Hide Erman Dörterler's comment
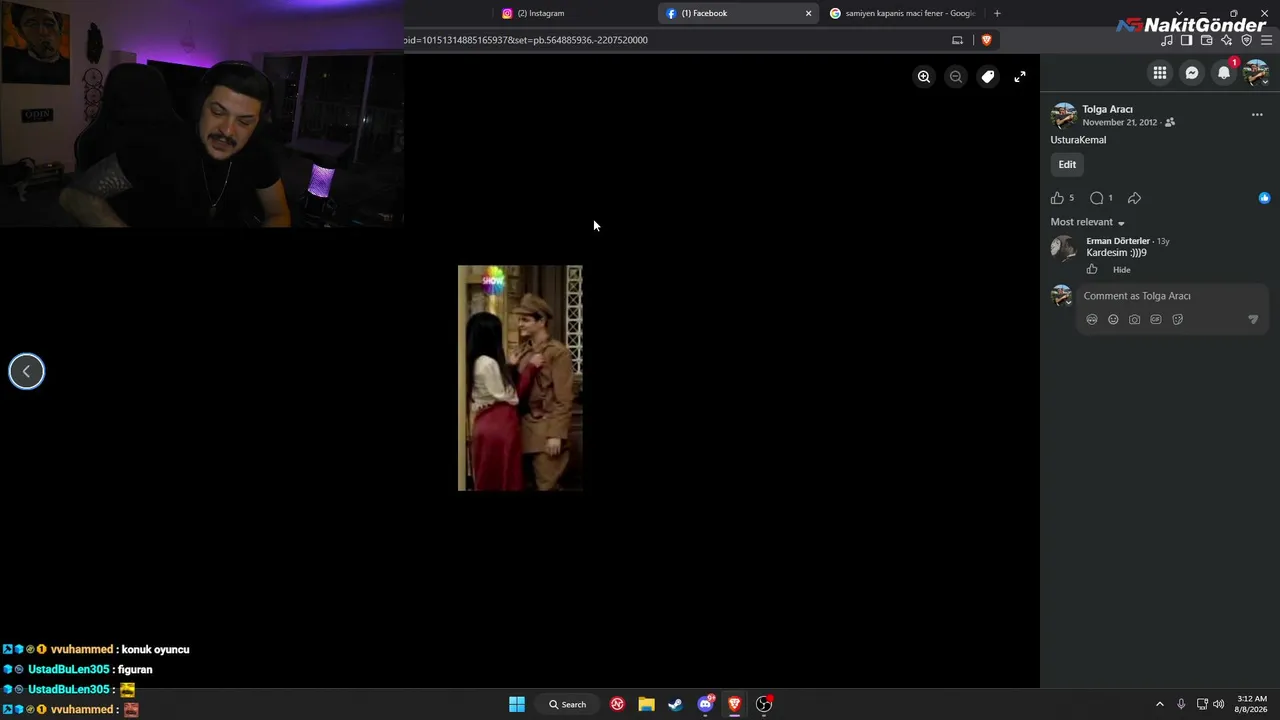Screen dimensions: 1280x720 pos(1122,270)
